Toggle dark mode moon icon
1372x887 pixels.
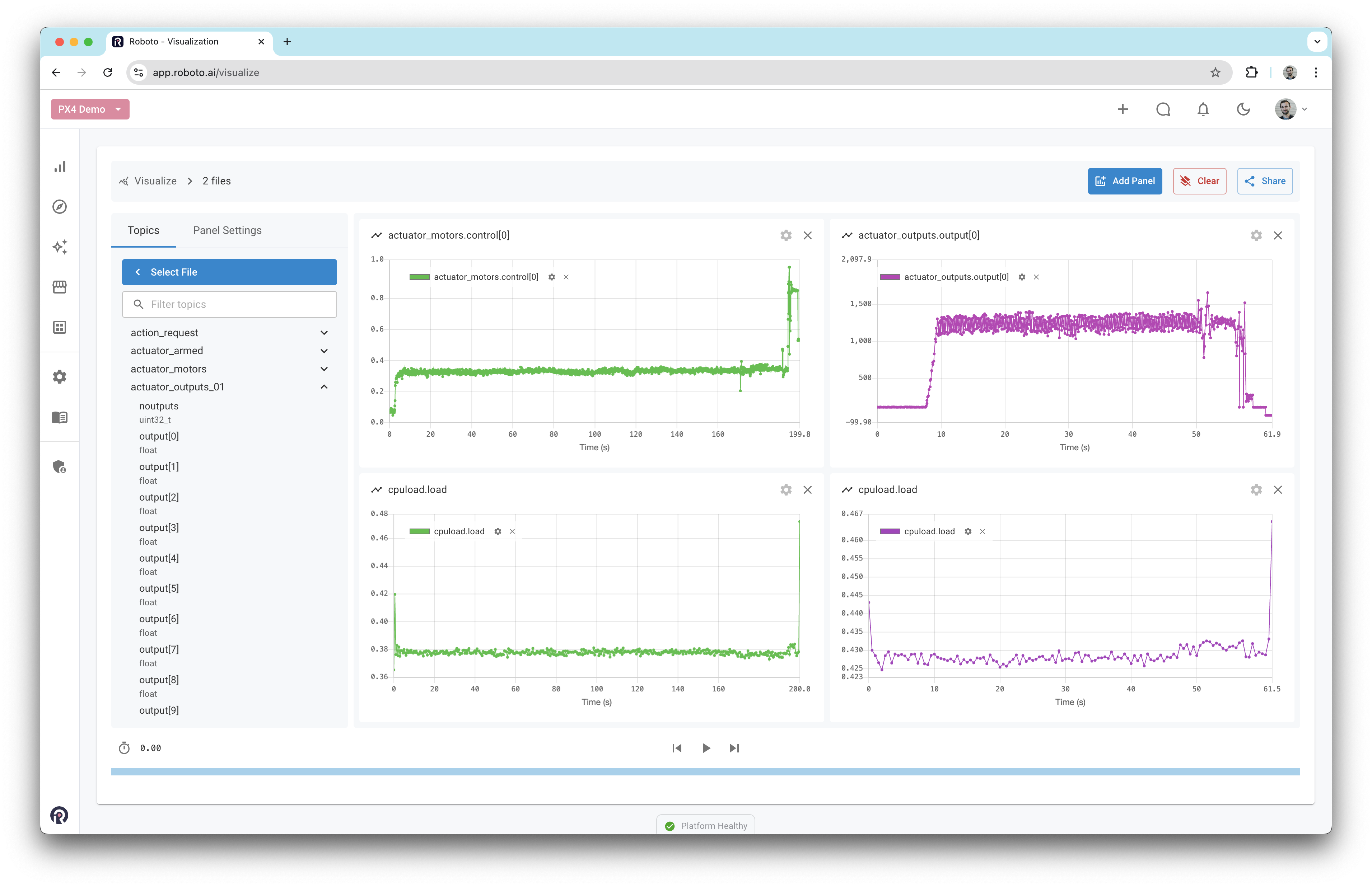[x=1243, y=109]
